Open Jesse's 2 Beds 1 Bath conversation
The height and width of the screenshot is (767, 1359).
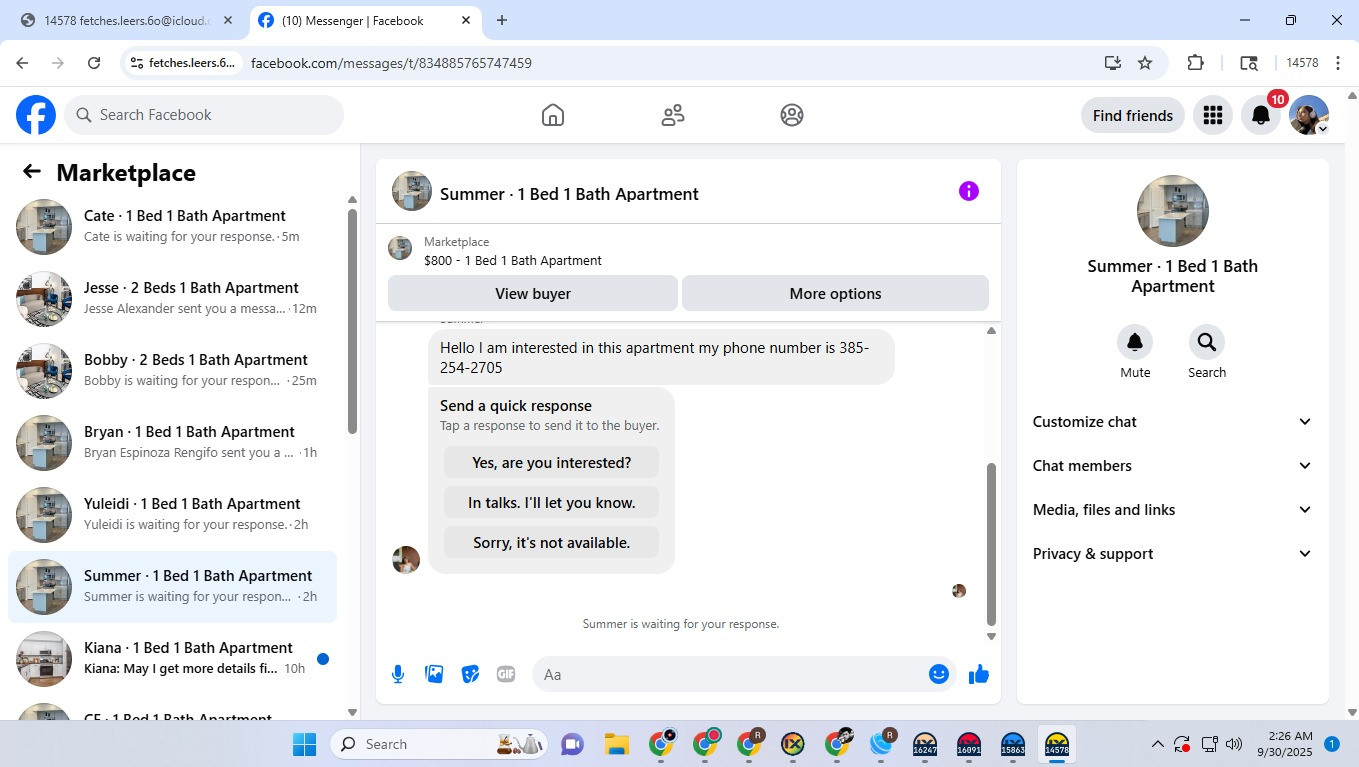coord(173,299)
